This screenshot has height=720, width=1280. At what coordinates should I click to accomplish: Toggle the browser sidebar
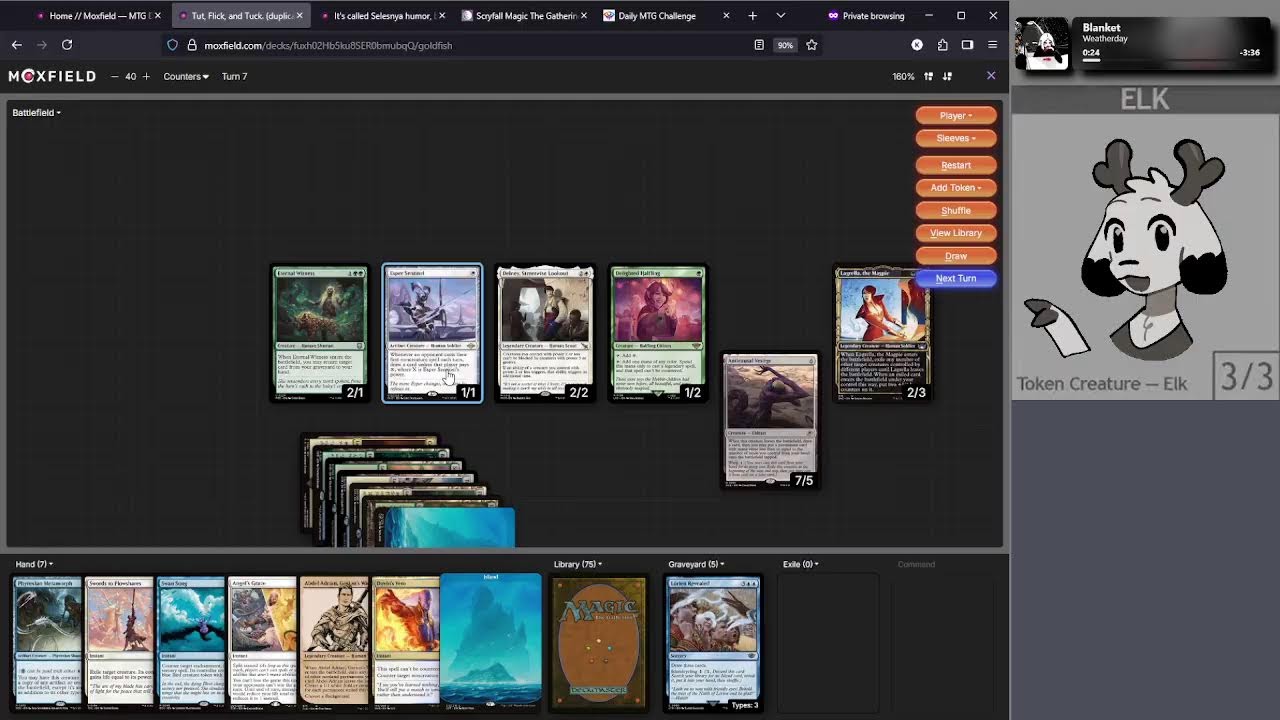click(x=967, y=45)
